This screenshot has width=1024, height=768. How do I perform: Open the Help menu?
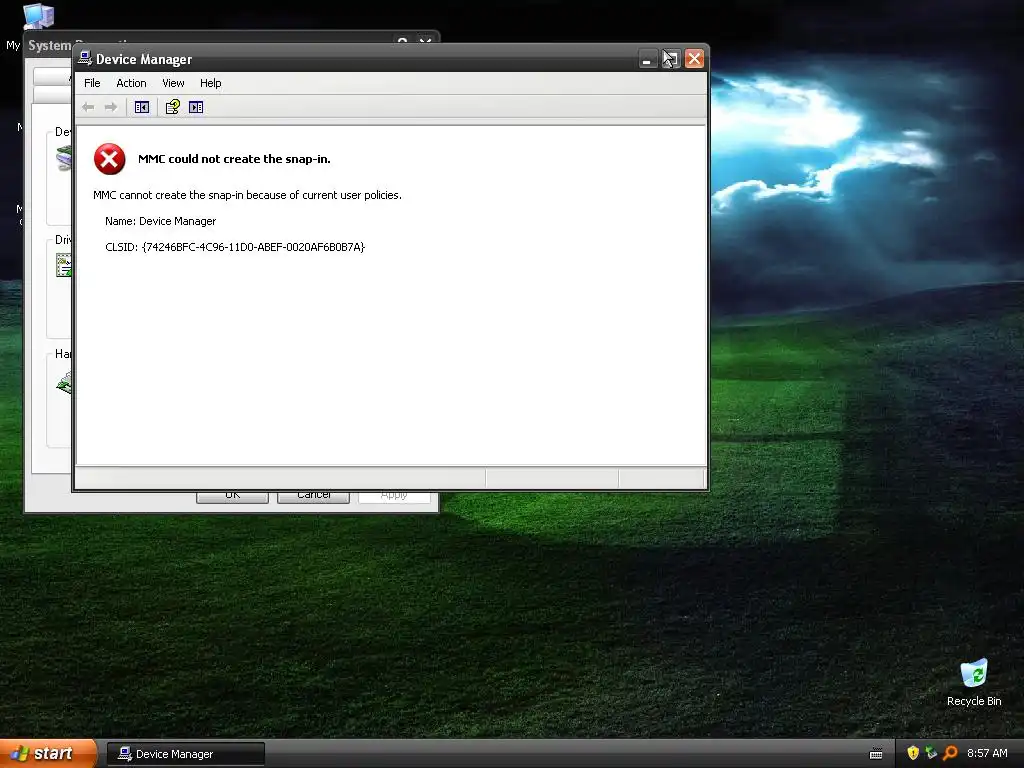pos(210,83)
